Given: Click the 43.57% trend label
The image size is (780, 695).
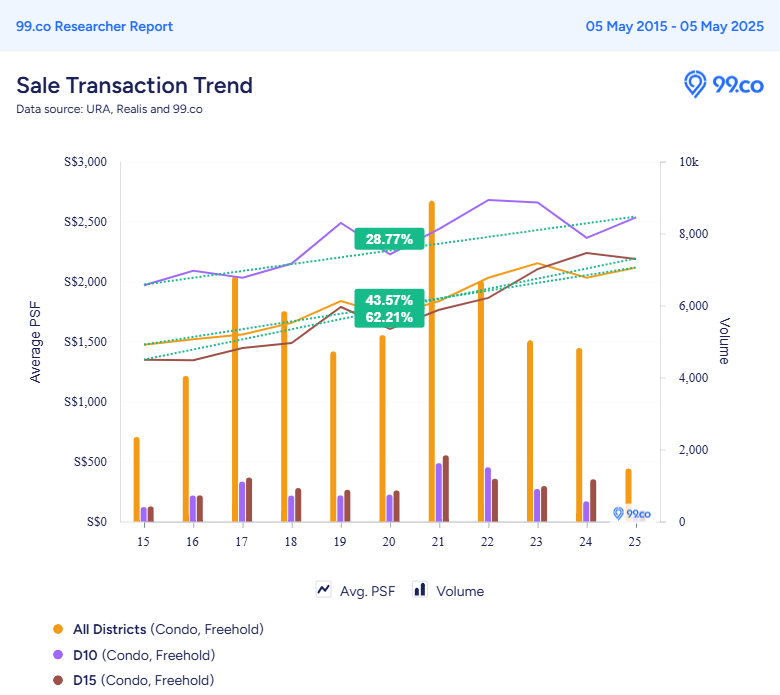Looking at the screenshot, I should pyautogui.click(x=389, y=300).
